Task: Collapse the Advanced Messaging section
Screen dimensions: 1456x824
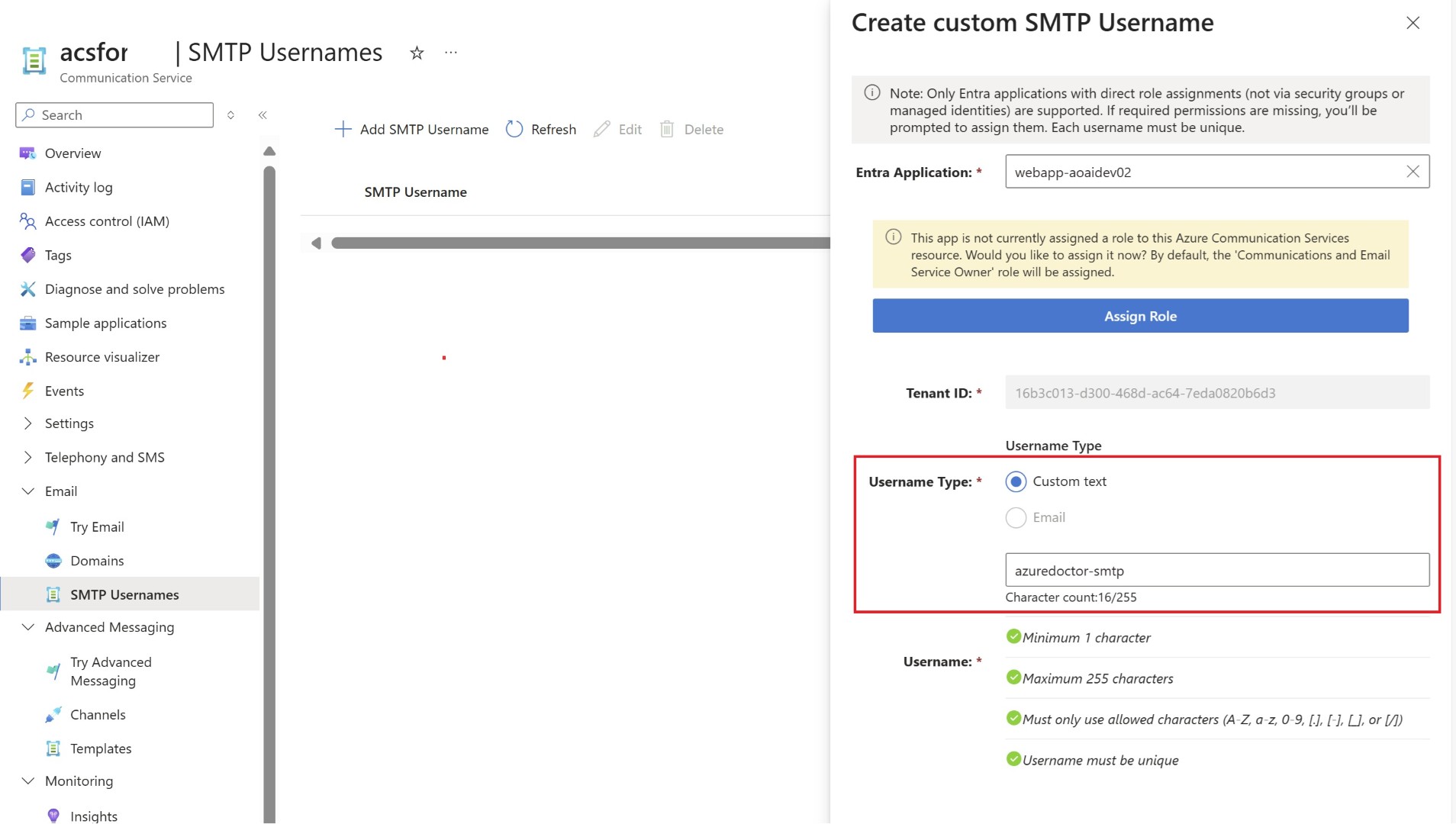Action: click(28, 627)
